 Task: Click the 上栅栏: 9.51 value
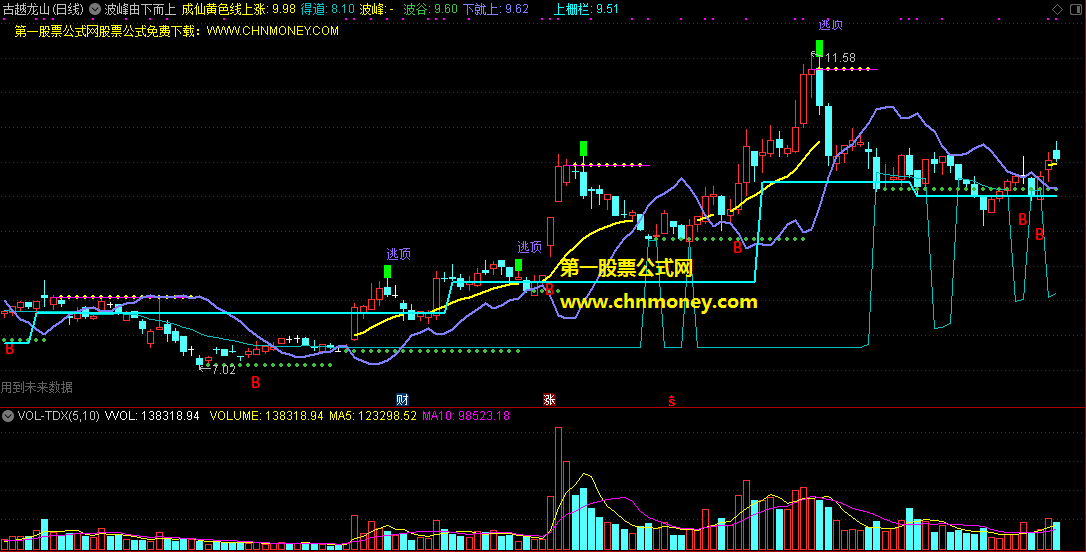[587, 10]
